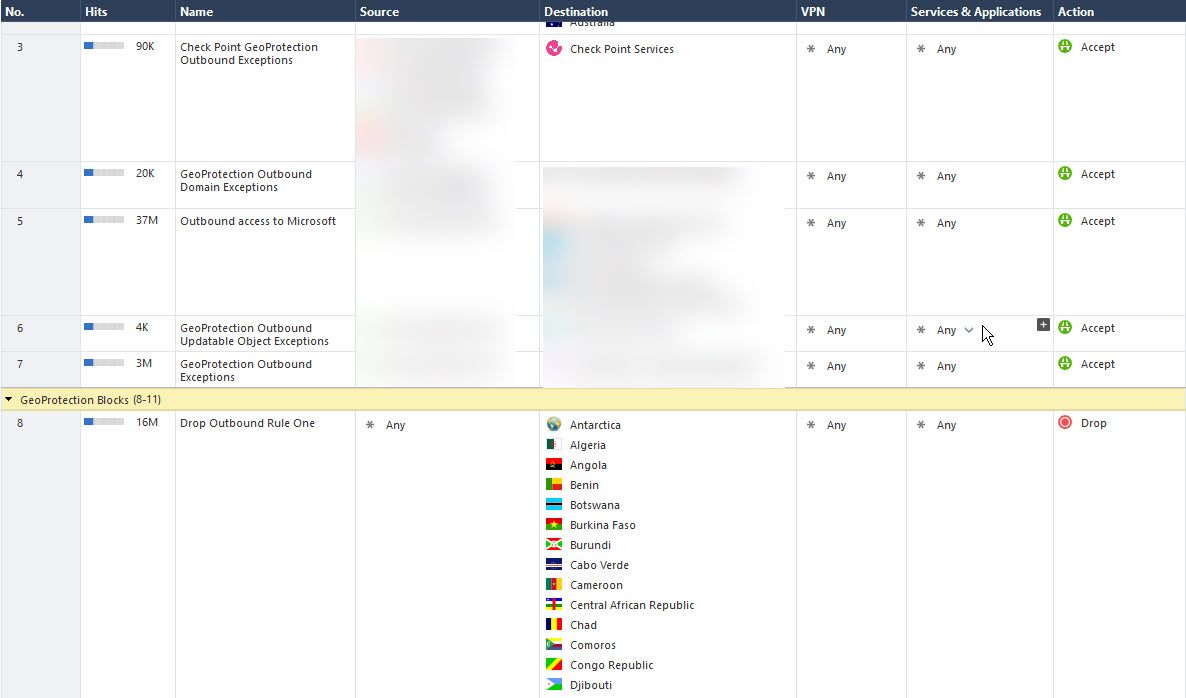Click the Check Point Services object icon
This screenshot has height=698, width=1186.
554,48
